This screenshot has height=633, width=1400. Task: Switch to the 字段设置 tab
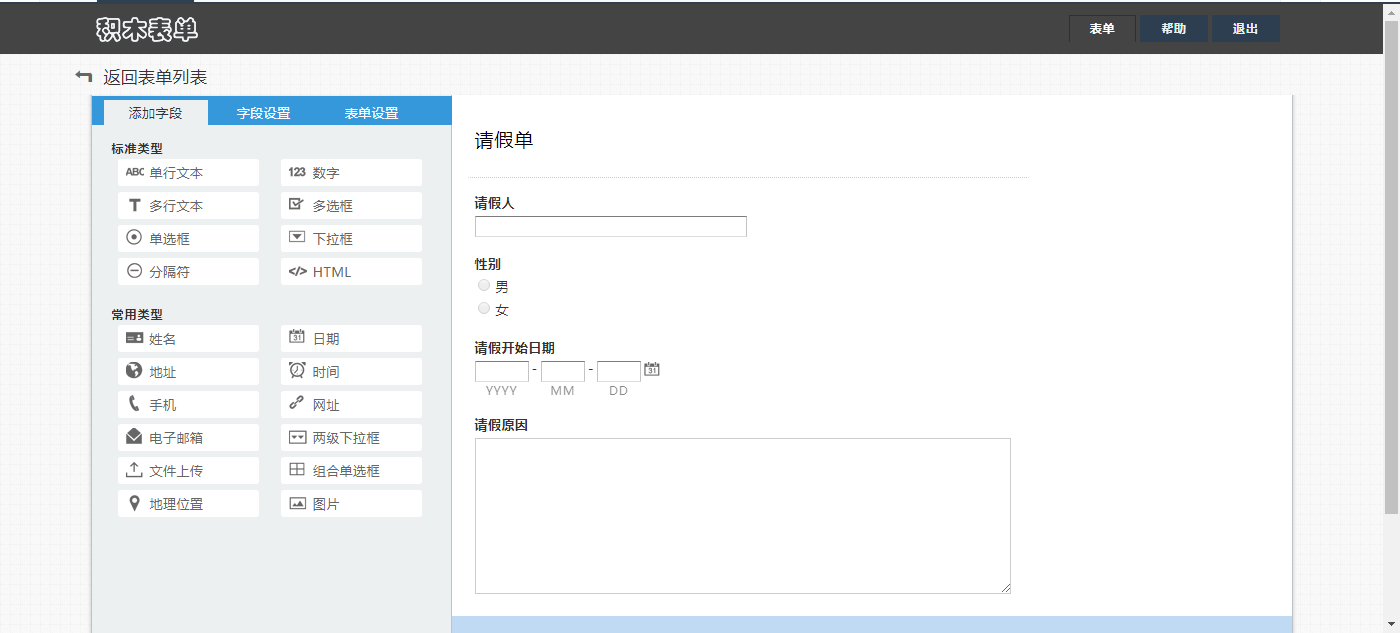click(264, 113)
